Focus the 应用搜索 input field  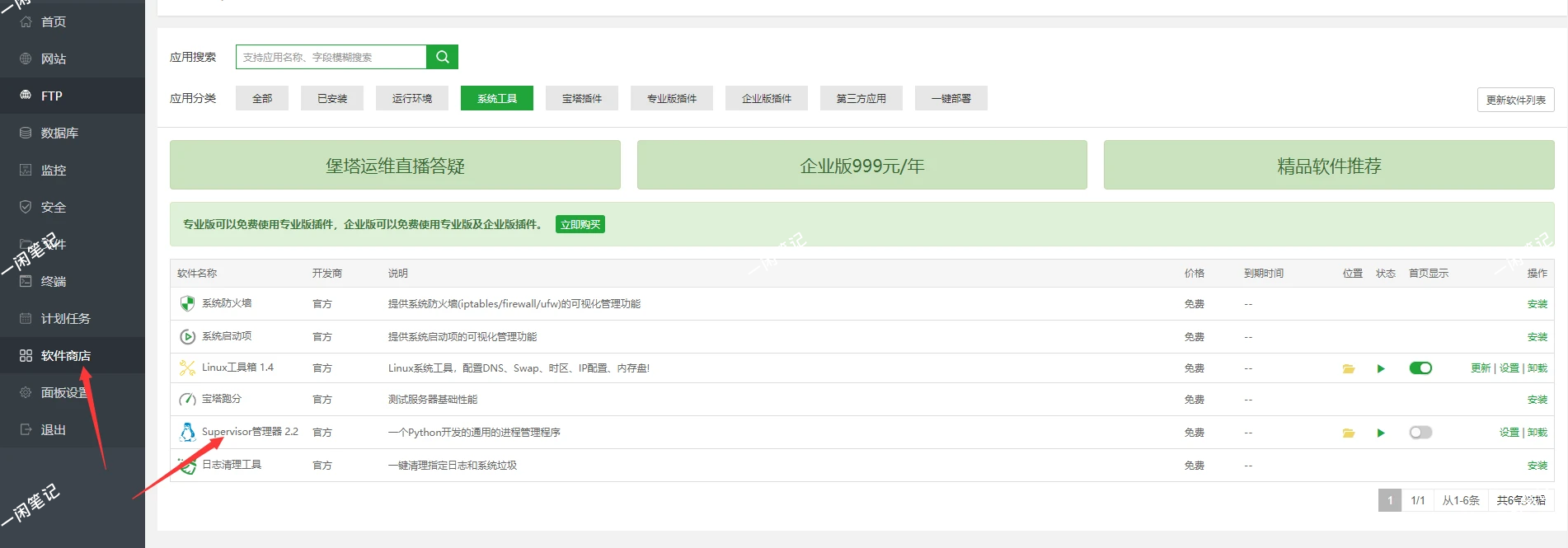pos(331,57)
